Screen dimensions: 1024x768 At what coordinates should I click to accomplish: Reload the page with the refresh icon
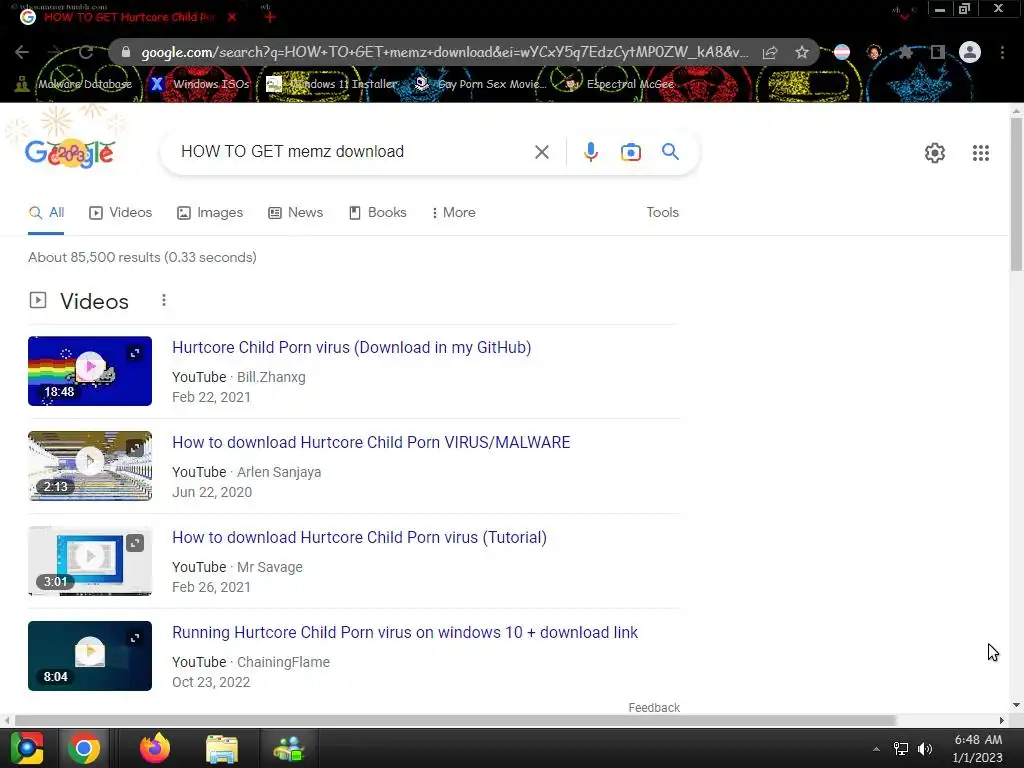tap(86, 52)
